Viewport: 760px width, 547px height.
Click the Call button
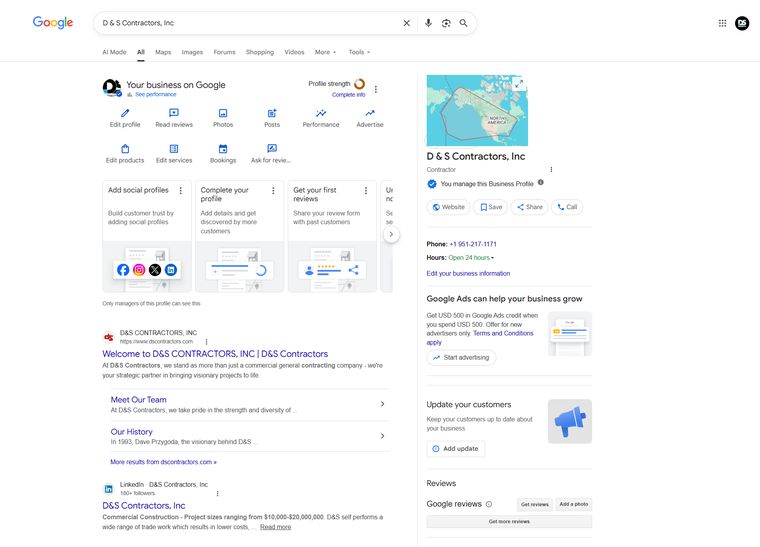567,207
